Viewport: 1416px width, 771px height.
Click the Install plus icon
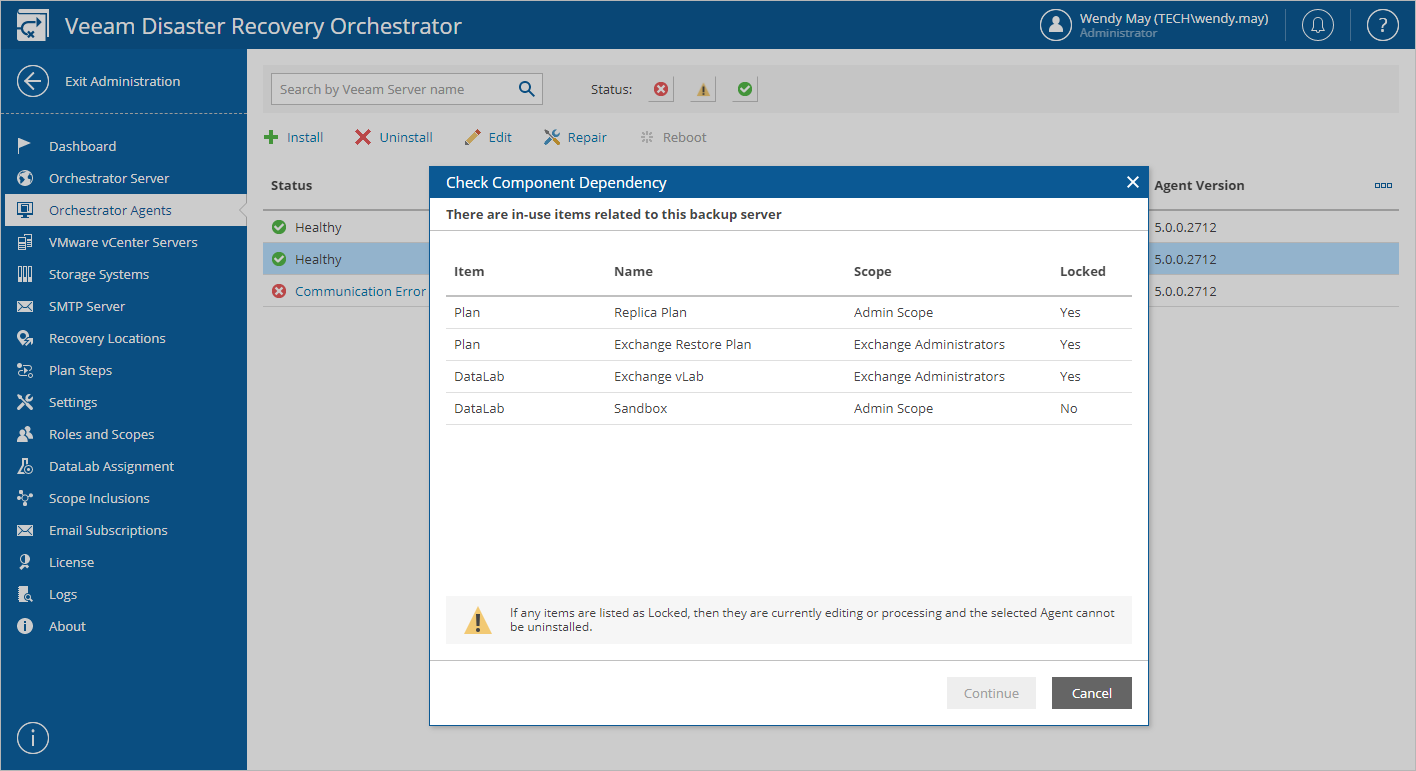(271, 137)
